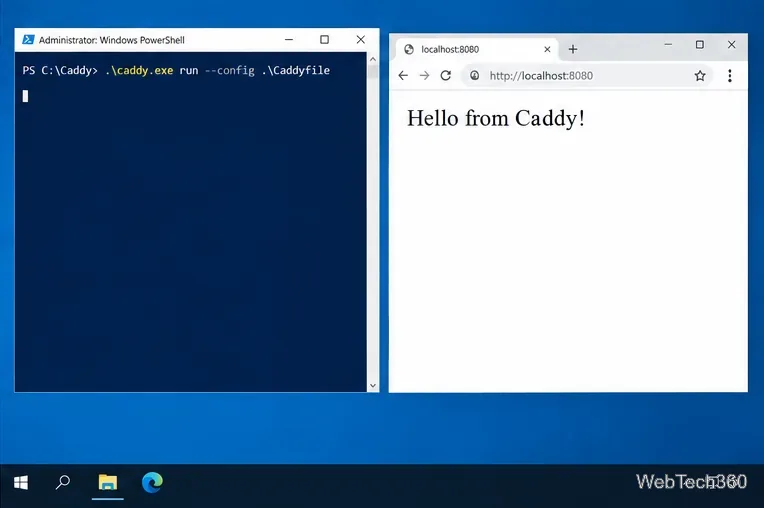Viewport: 764px width, 508px height.
Task: Open a new browser tab
Action: click(573, 49)
